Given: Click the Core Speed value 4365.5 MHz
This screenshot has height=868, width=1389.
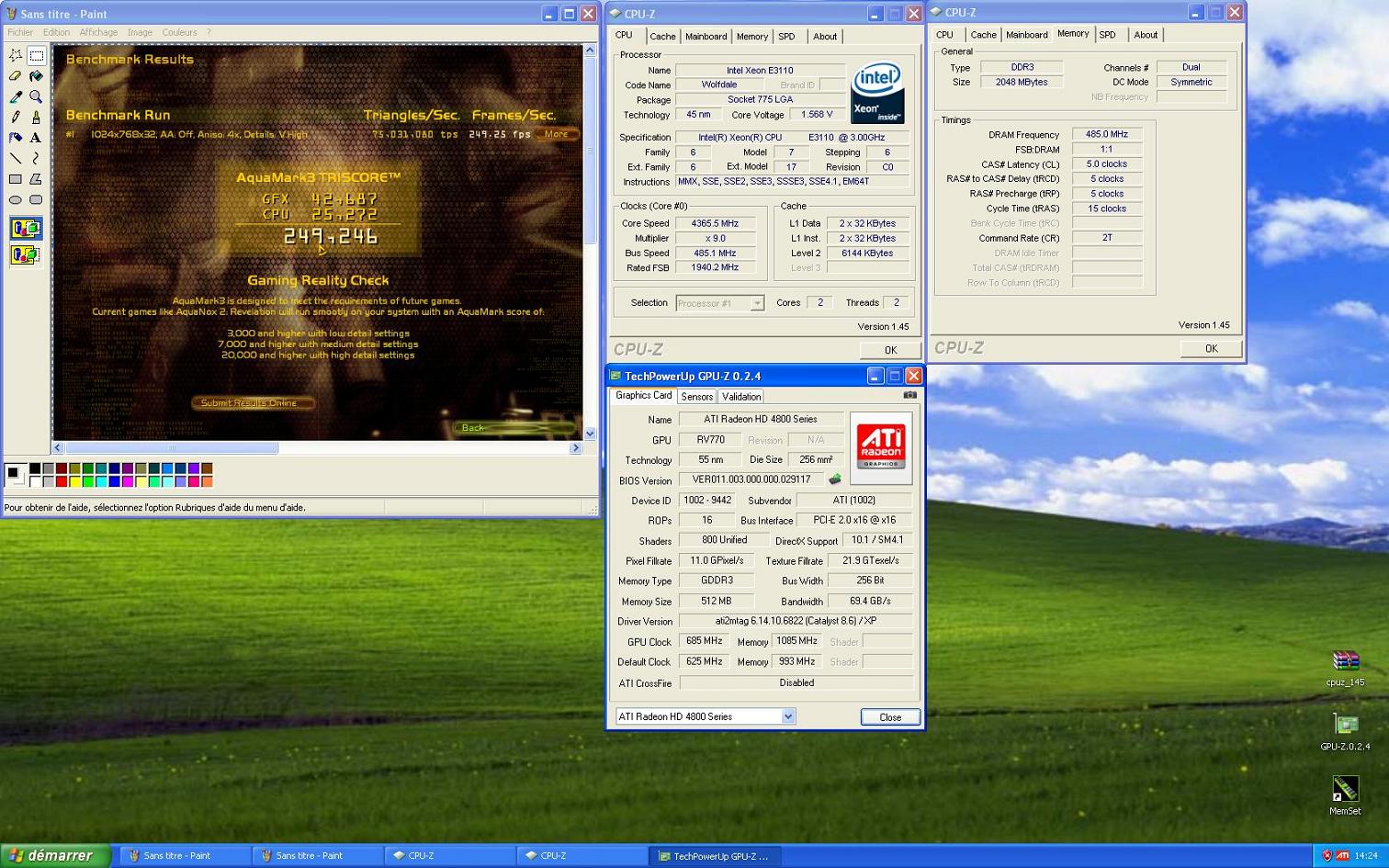Looking at the screenshot, I should [715, 223].
